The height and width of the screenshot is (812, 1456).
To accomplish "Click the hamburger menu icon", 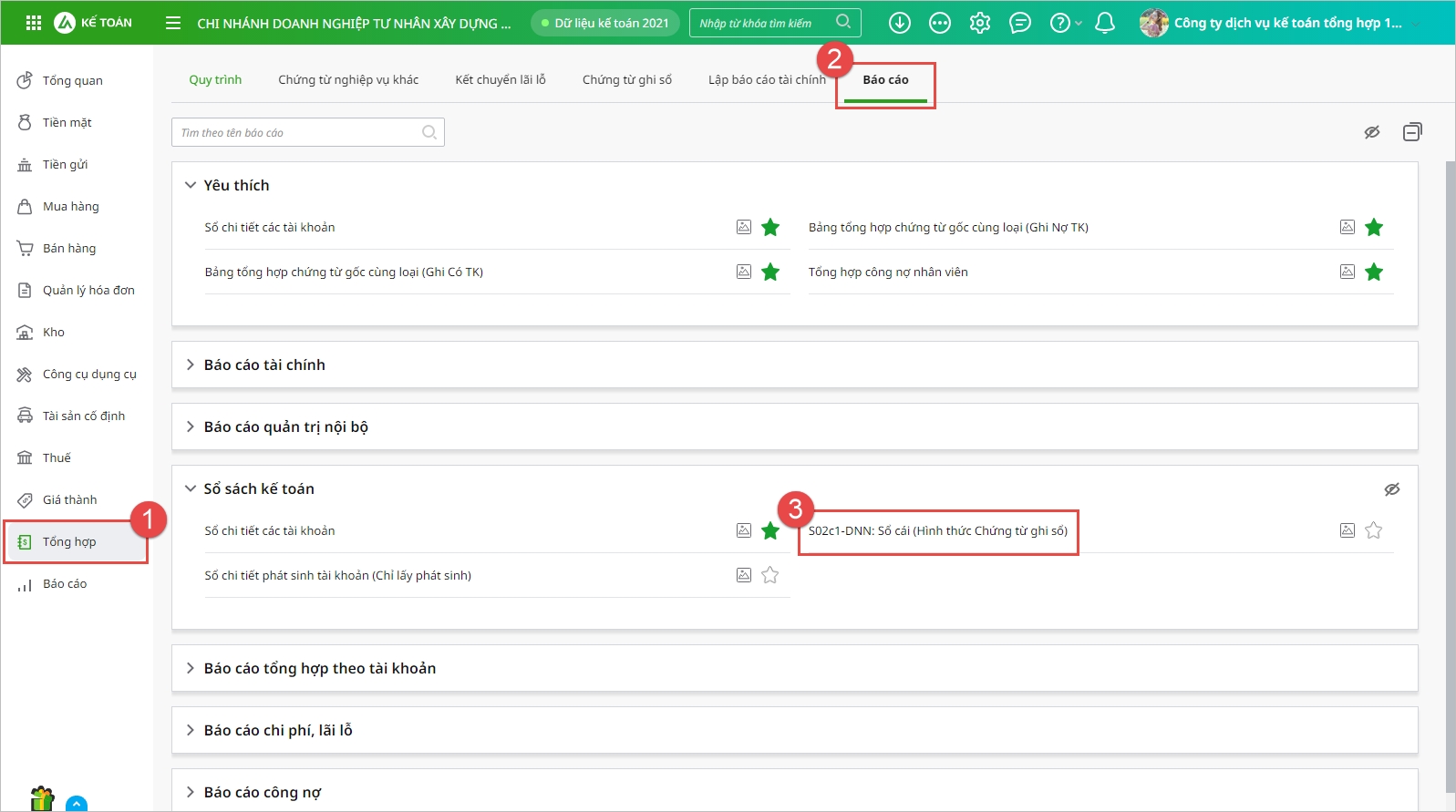I will (173, 23).
